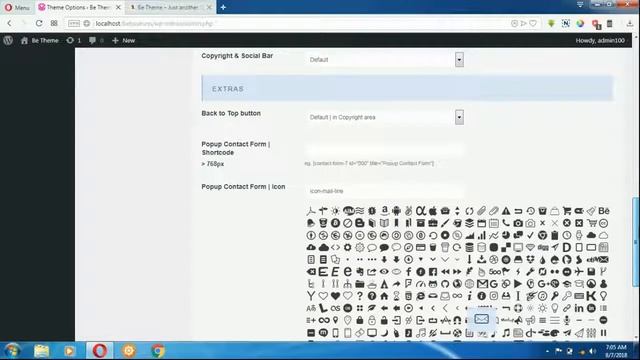The image size is (640, 360).
Task: Open a new browser tab
Action: point(223,7)
